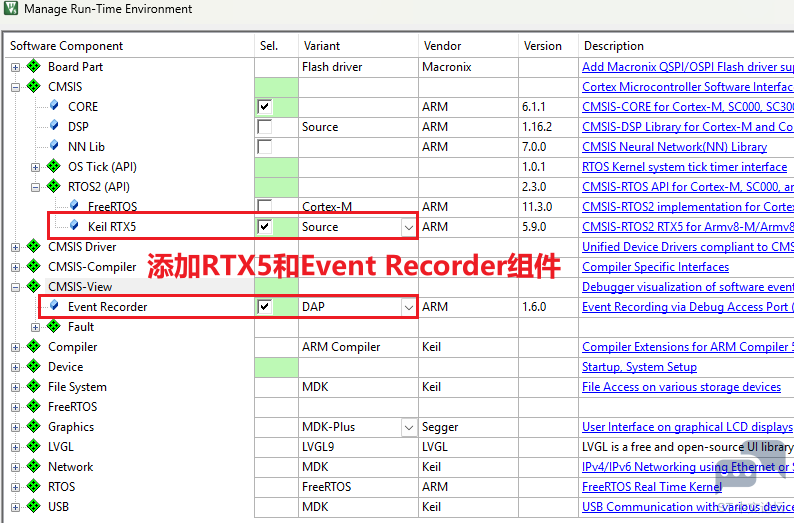Collapse the RTOS2 (API) node
The height and width of the screenshot is (523, 794).
click(x=35, y=187)
